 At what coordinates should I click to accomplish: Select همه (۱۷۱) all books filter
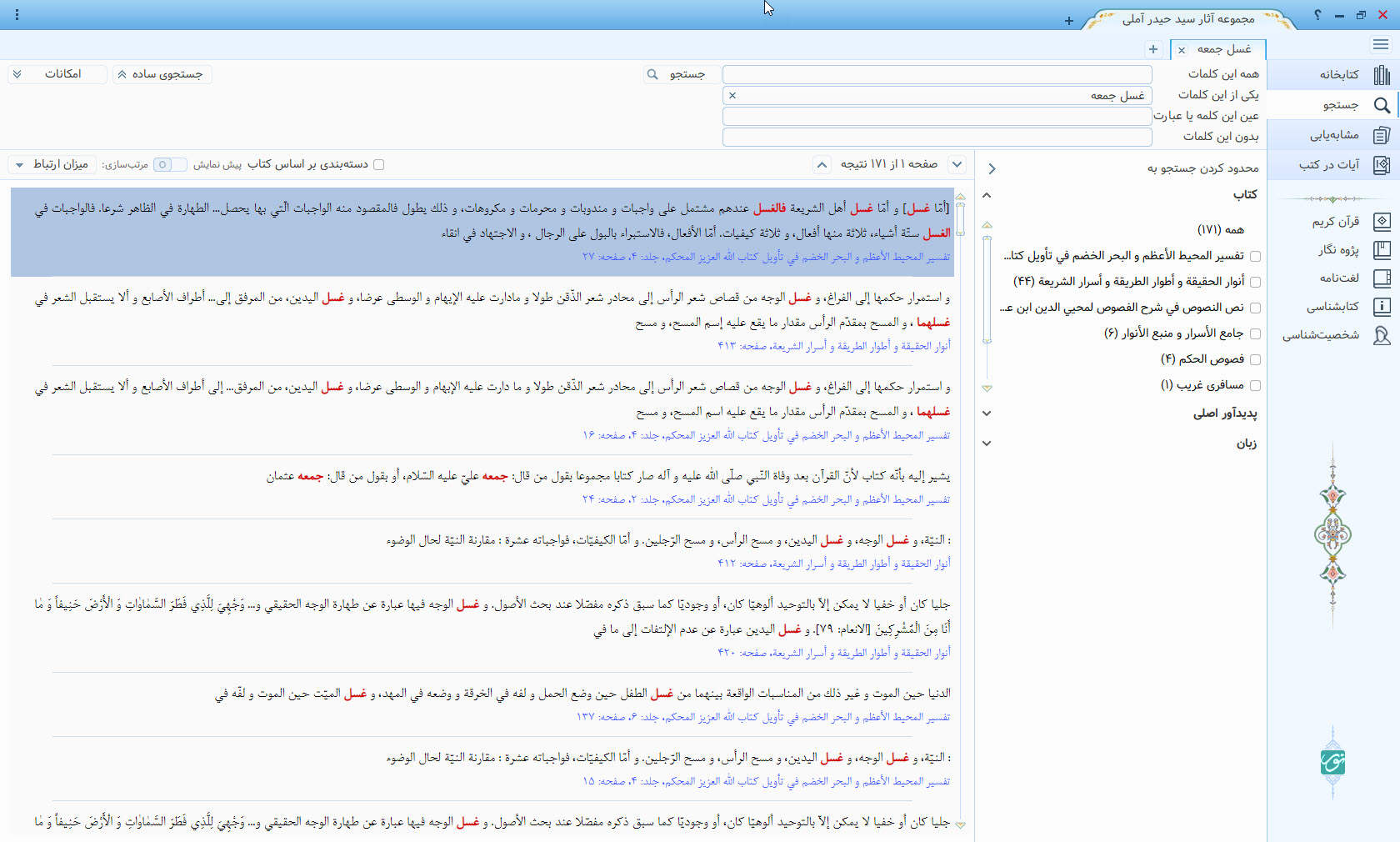pos(1221,229)
